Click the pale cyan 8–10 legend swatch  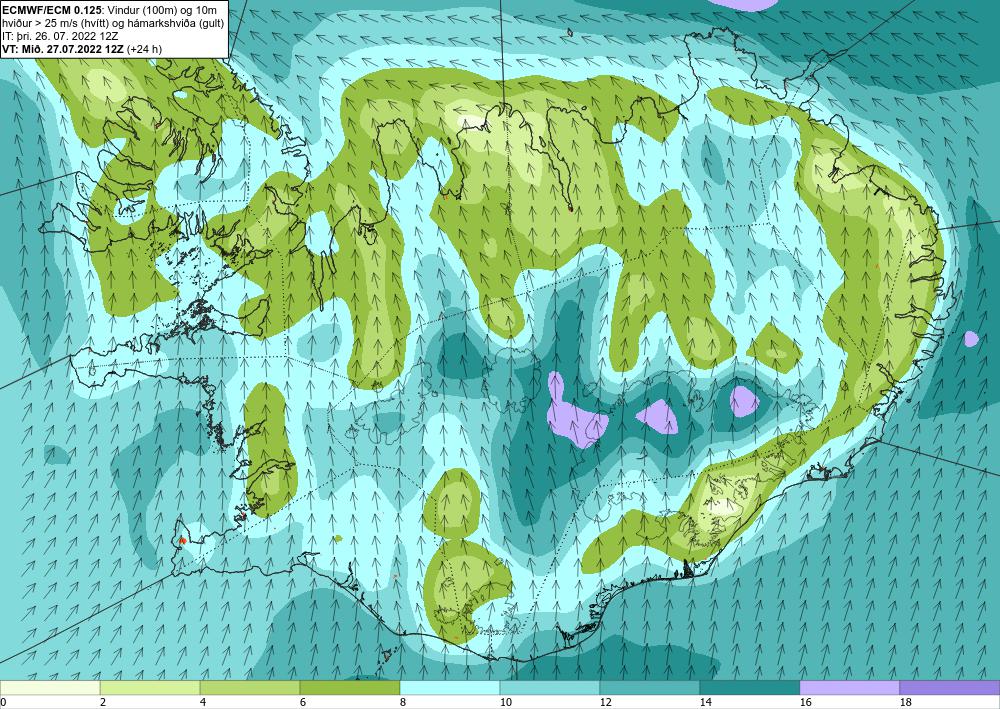450,688
